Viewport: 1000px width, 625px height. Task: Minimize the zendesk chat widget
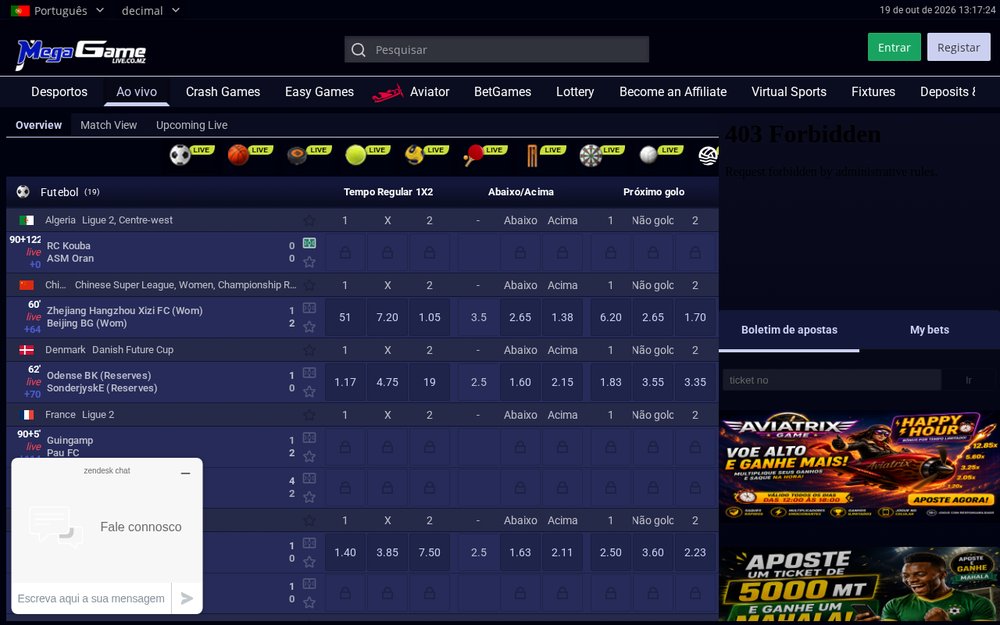click(186, 473)
